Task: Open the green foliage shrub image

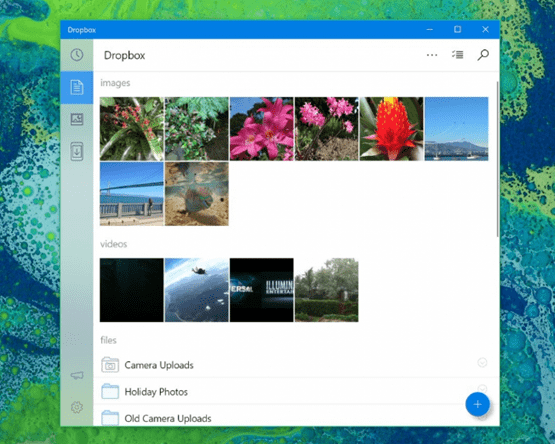Action: [x=197, y=129]
